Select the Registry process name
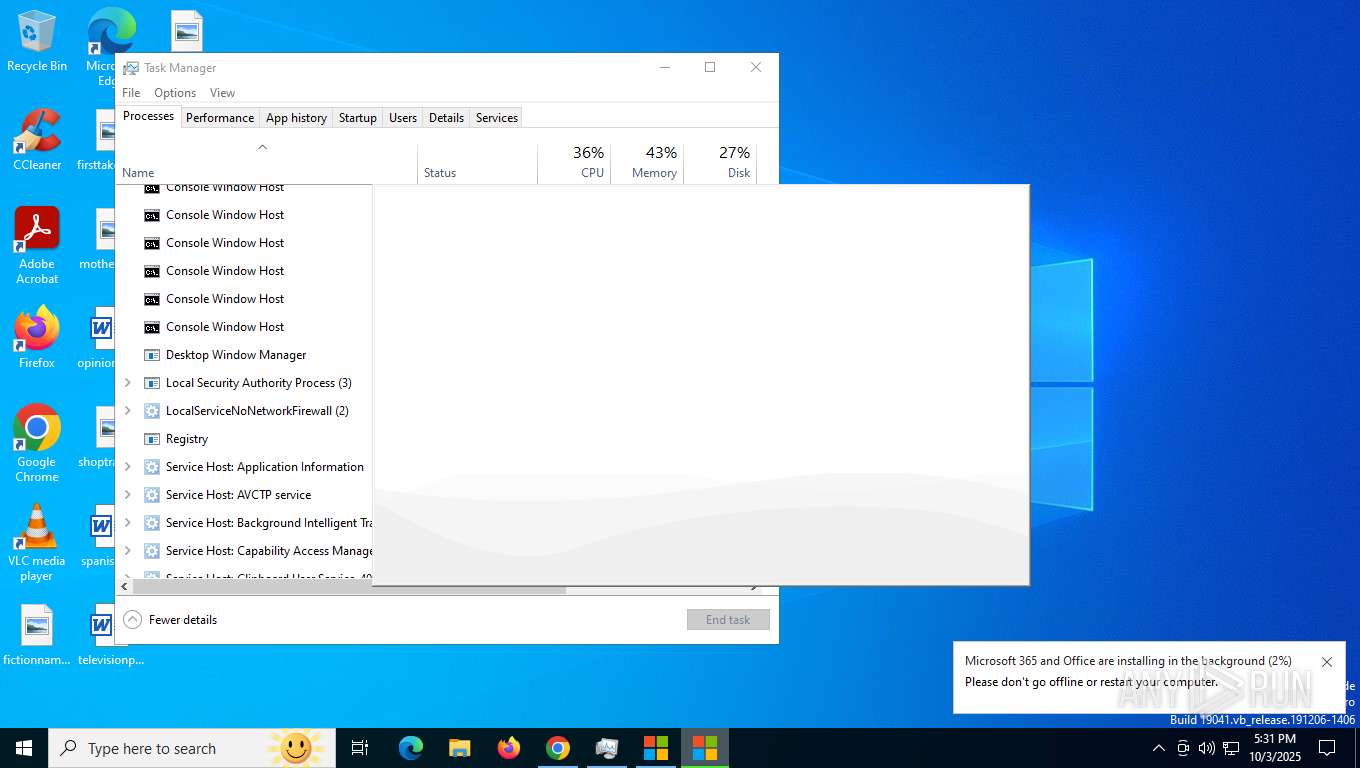 [187, 439]
